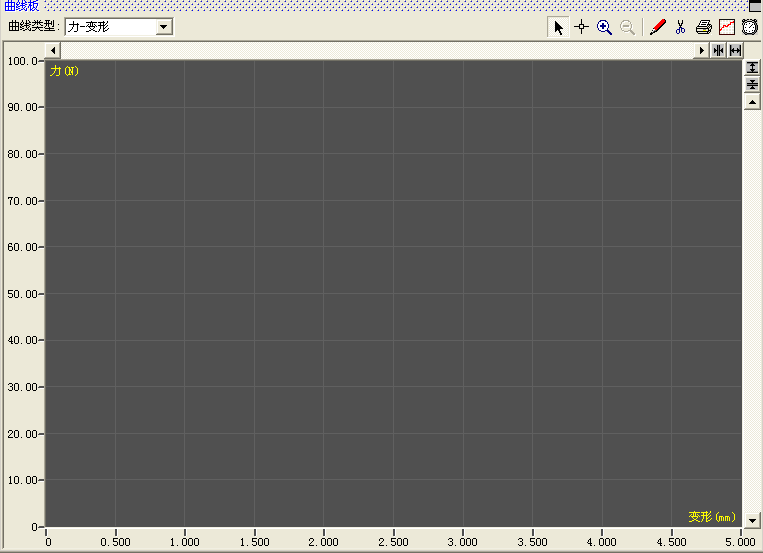The image size is (763, 553).
Task: Click the greyed zoom out magnifier
Action: [627, 27]
